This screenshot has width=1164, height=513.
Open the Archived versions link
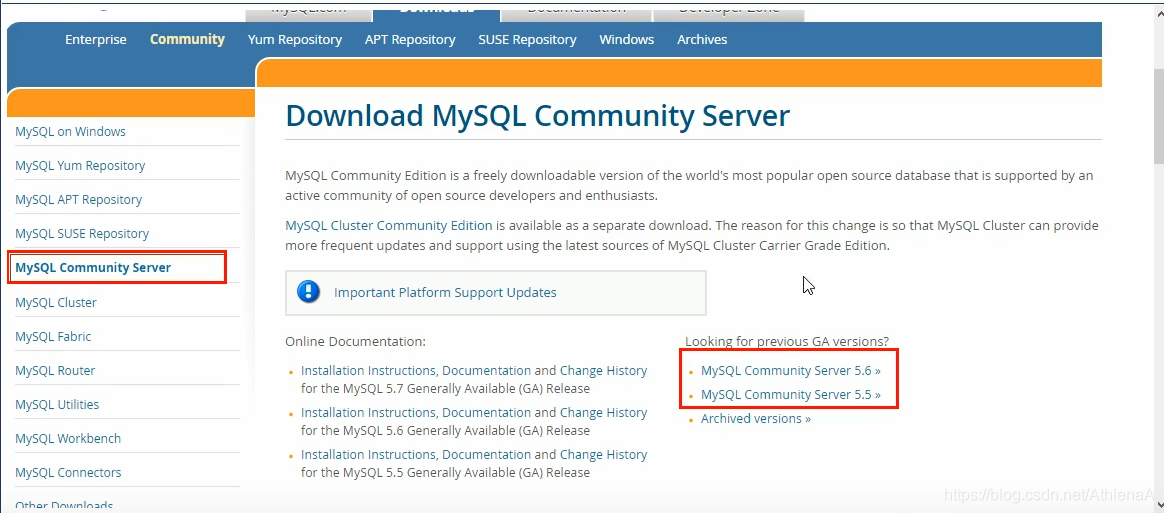click(x=756, y=419)
